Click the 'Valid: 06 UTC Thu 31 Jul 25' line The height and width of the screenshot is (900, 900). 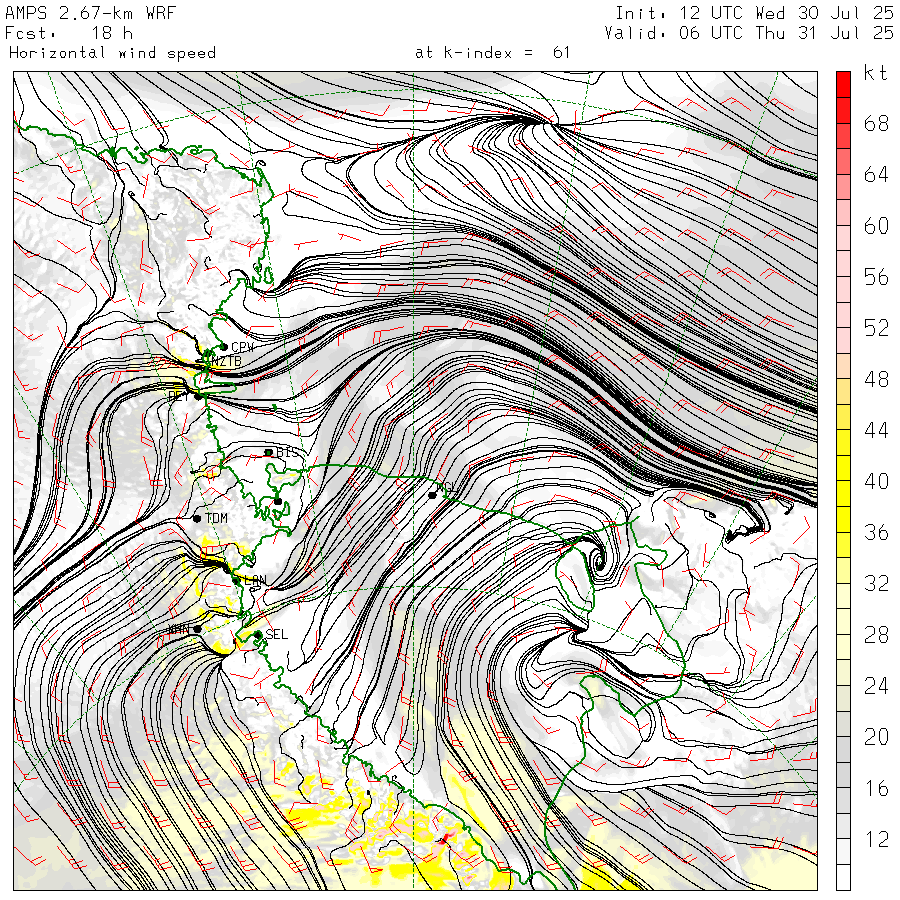pyautogui.click(x=749, y=33)
